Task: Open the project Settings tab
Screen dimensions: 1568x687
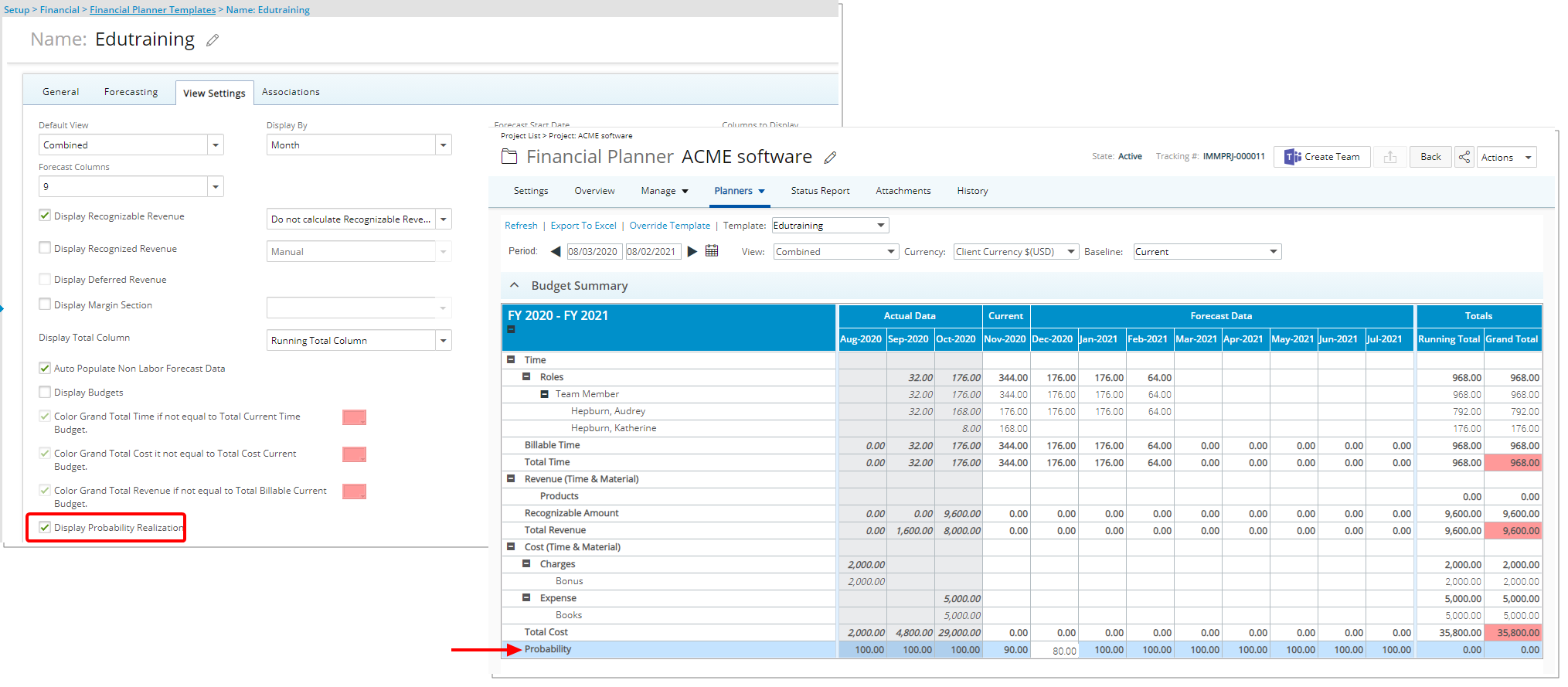Action: point(531,191)
